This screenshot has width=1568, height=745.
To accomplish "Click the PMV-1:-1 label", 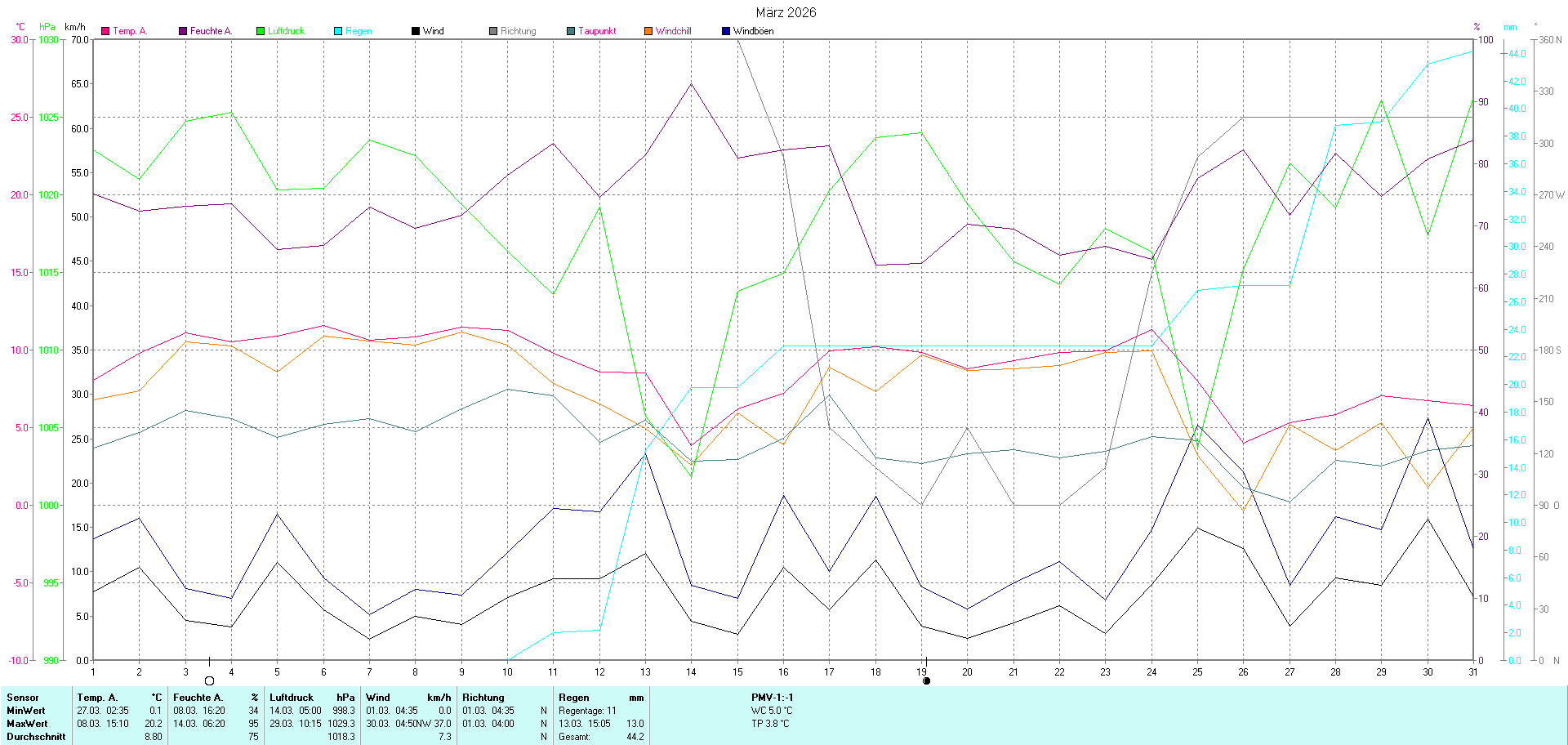I will pyautogui.click(x=772, y=698).
